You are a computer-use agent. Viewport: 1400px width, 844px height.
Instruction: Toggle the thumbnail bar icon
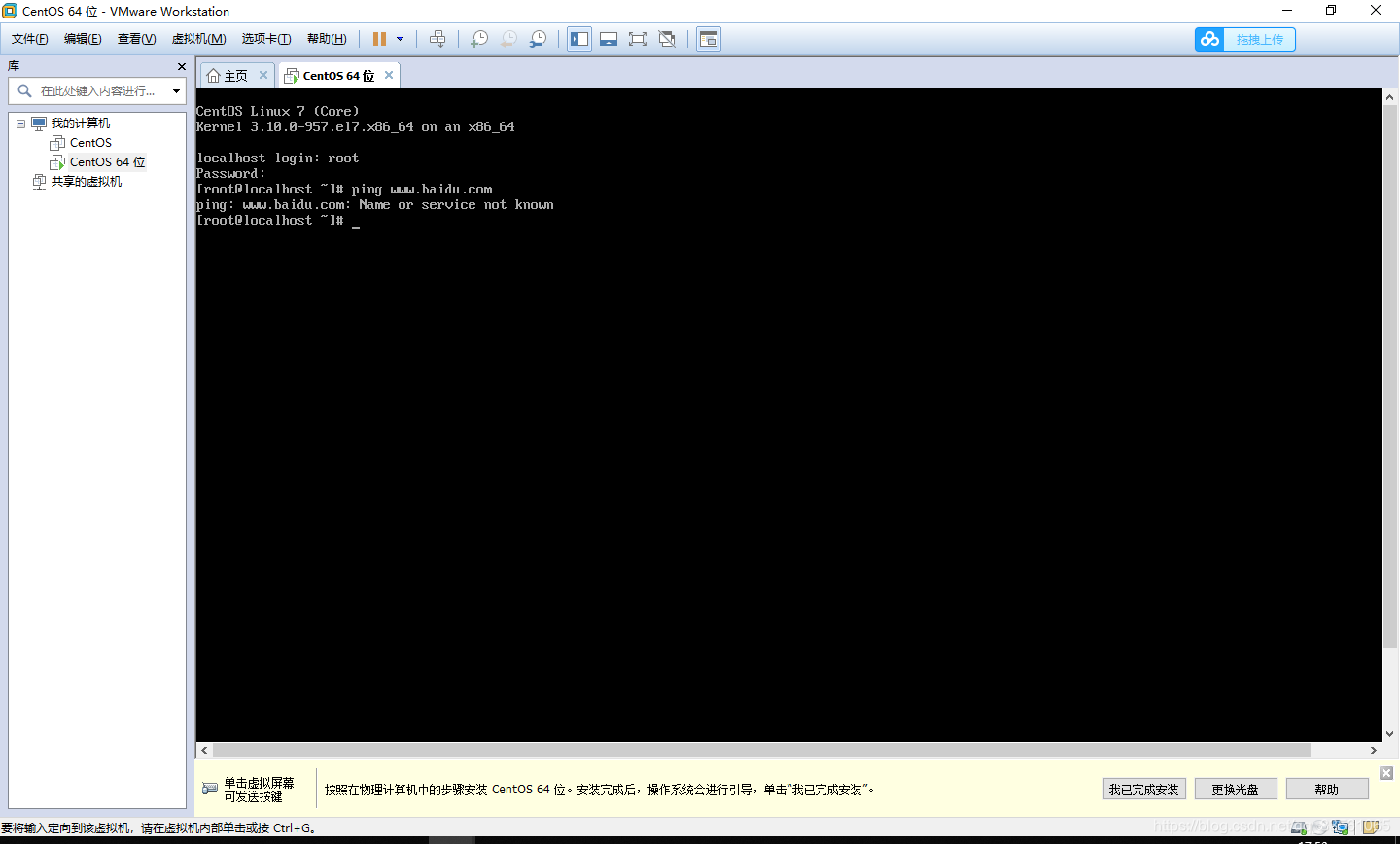point(609,39)
